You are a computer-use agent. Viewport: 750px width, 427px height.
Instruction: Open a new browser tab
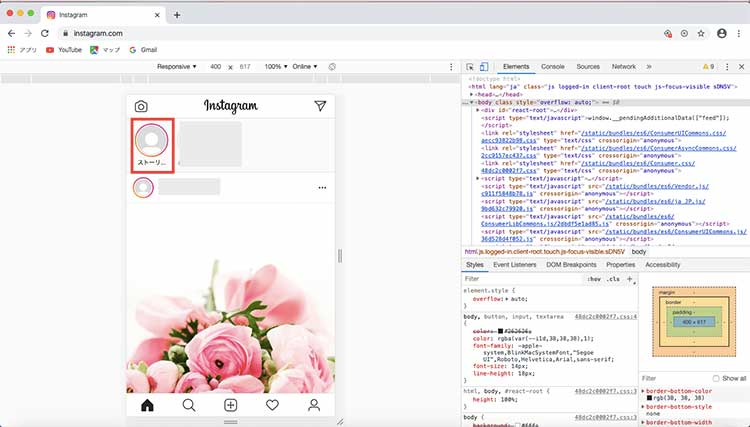(x=177, y=15)
